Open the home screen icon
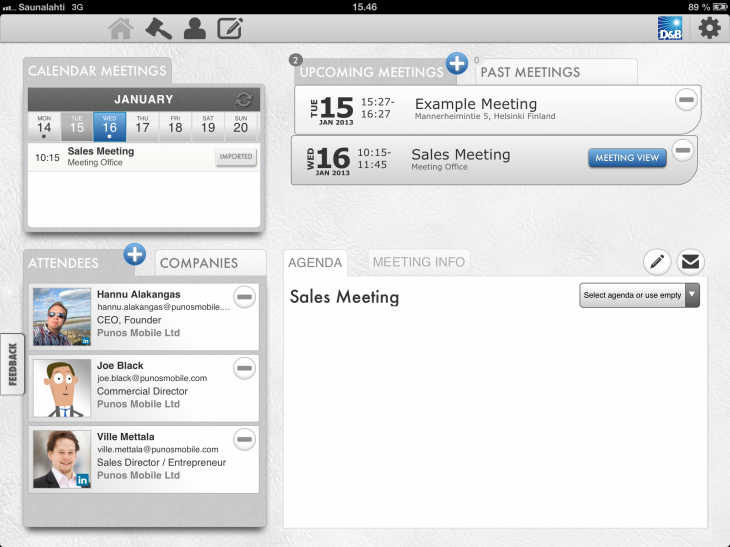The image size is (730, 547). (x=121, y=28)
